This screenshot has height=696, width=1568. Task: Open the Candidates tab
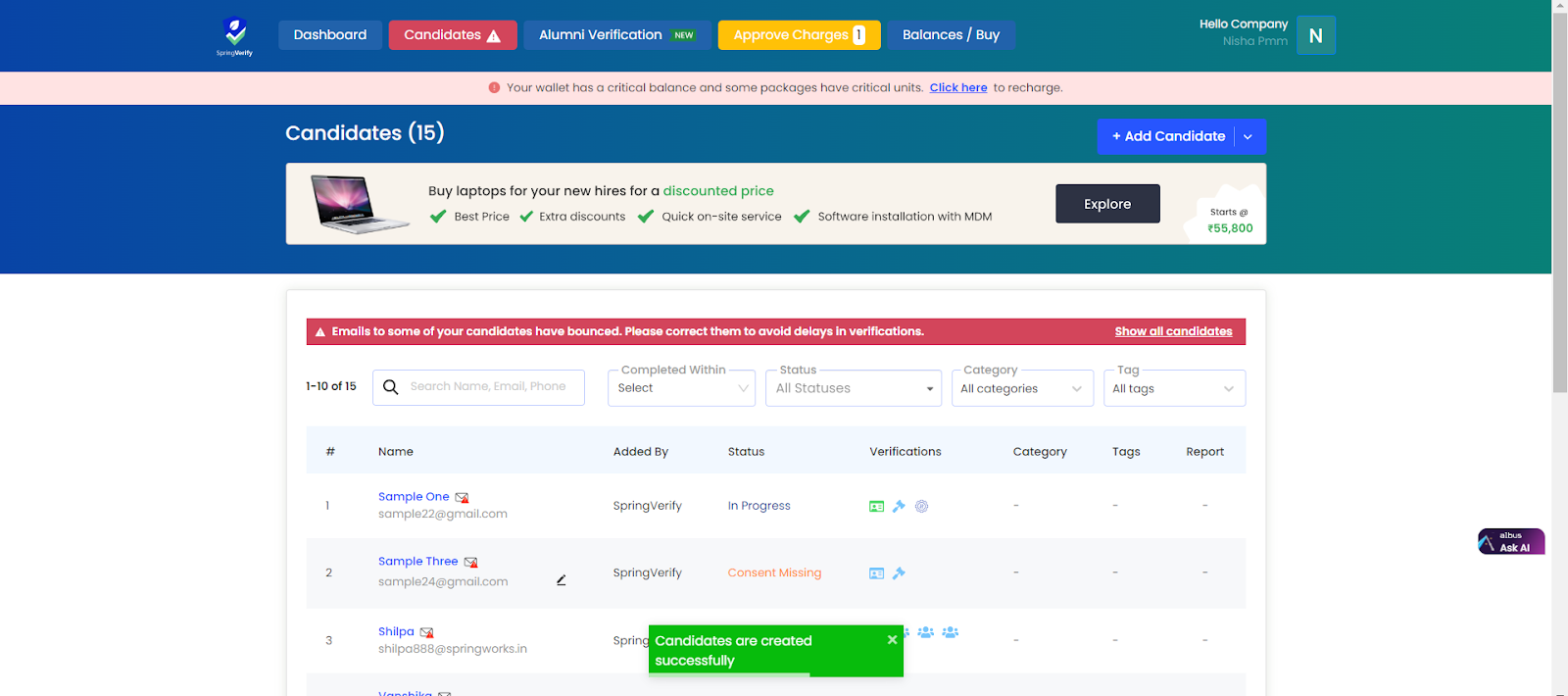(x=453, y=35)
